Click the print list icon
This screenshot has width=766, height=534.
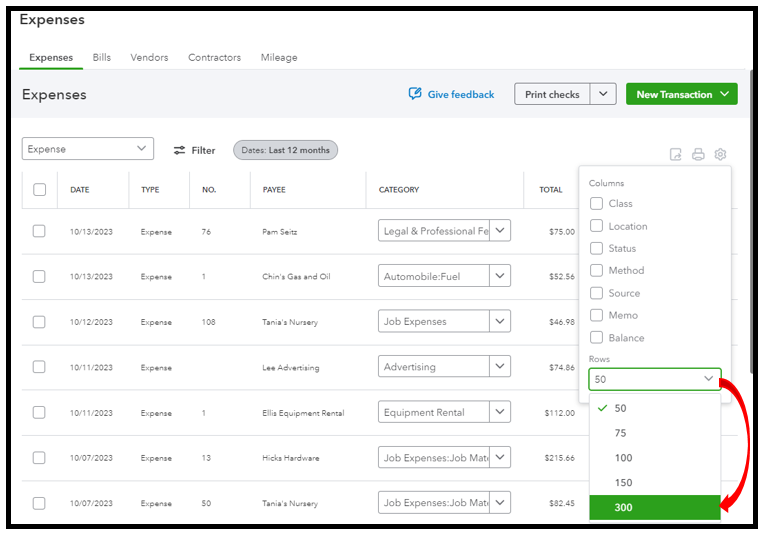(x=698, y=155)
